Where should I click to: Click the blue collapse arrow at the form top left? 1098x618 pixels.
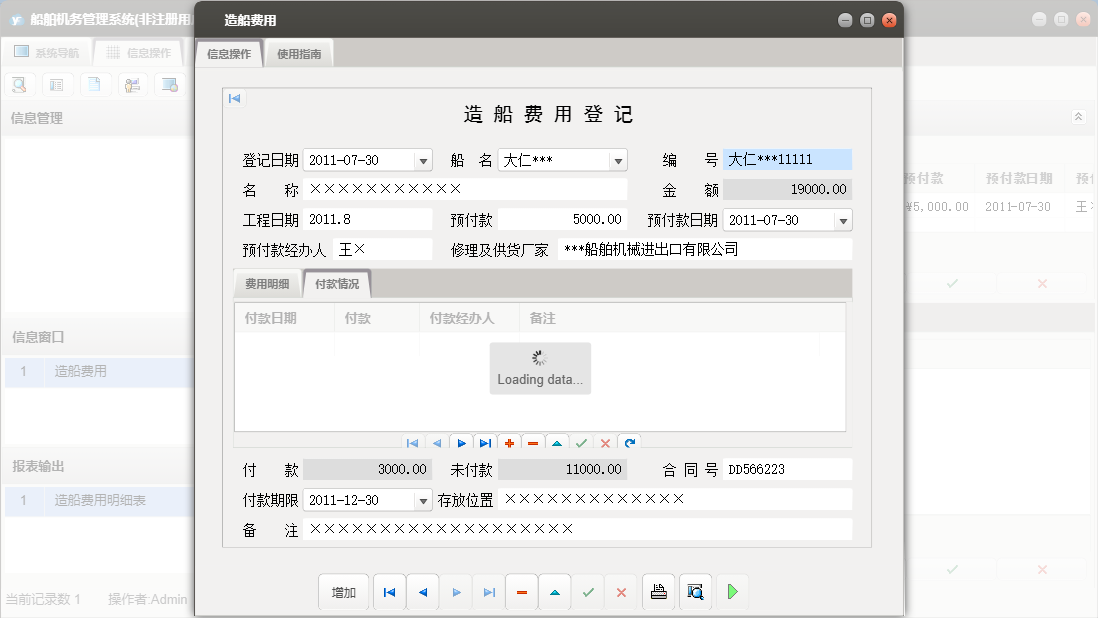pos(234,98)
